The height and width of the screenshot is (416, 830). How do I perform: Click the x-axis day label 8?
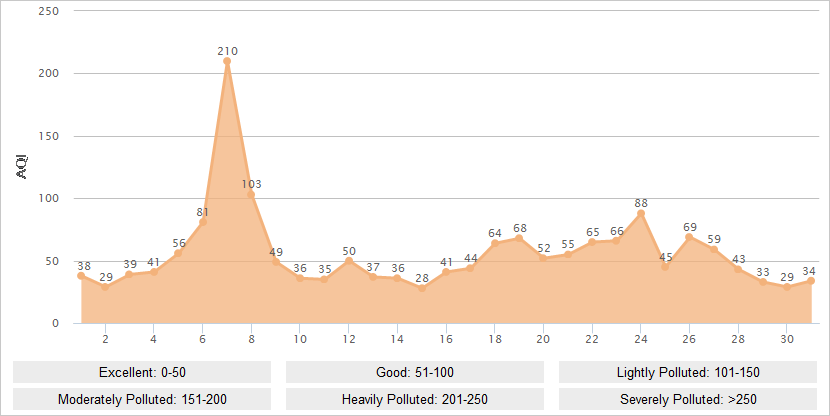(251, 339)
